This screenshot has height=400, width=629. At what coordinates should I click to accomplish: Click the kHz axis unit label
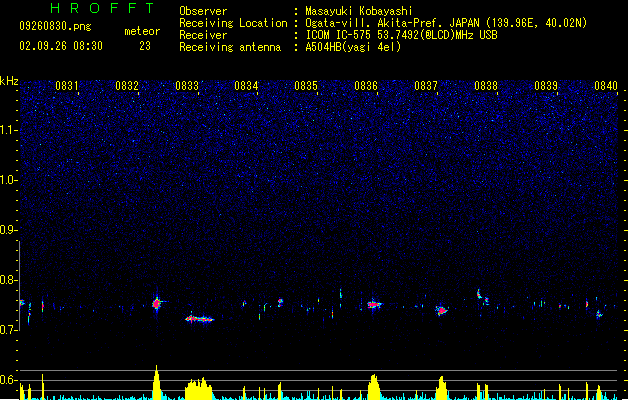coord(9,81)
